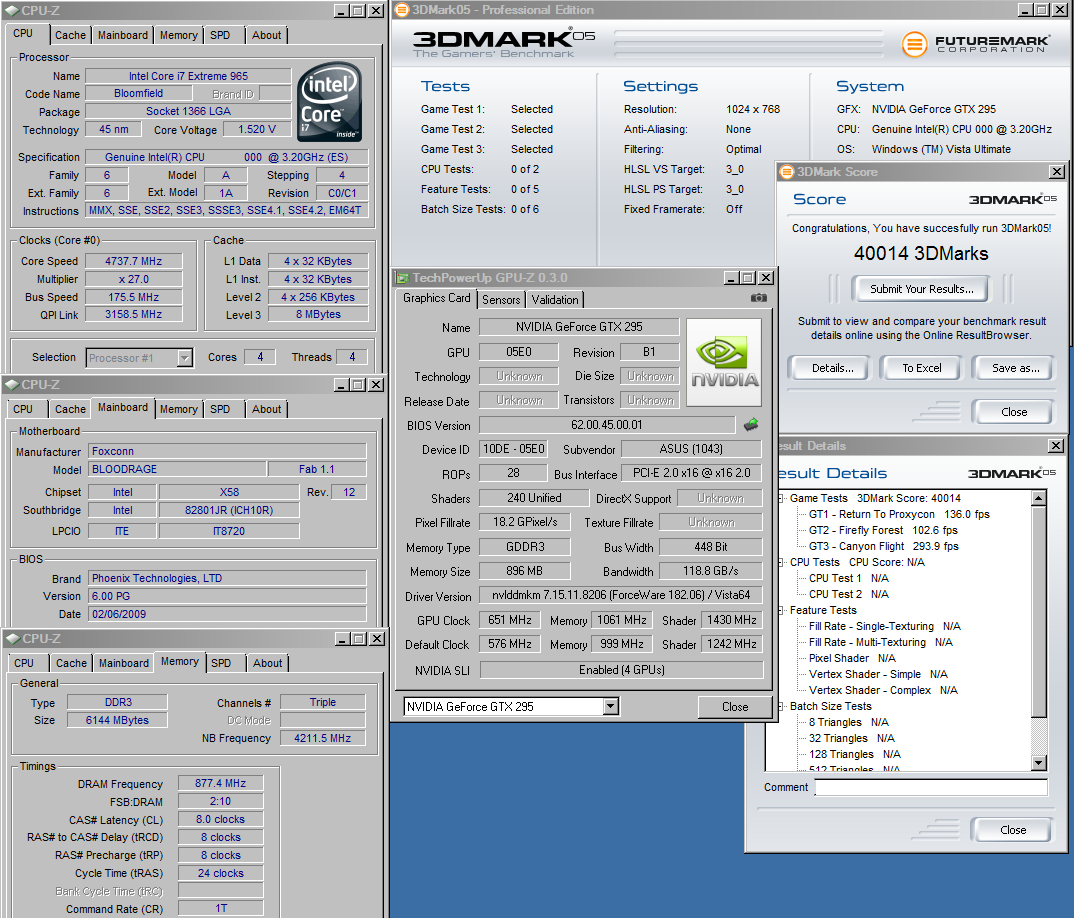
Task: Select Vertex Shader - Complex tree row
Action: click(883, 690)
